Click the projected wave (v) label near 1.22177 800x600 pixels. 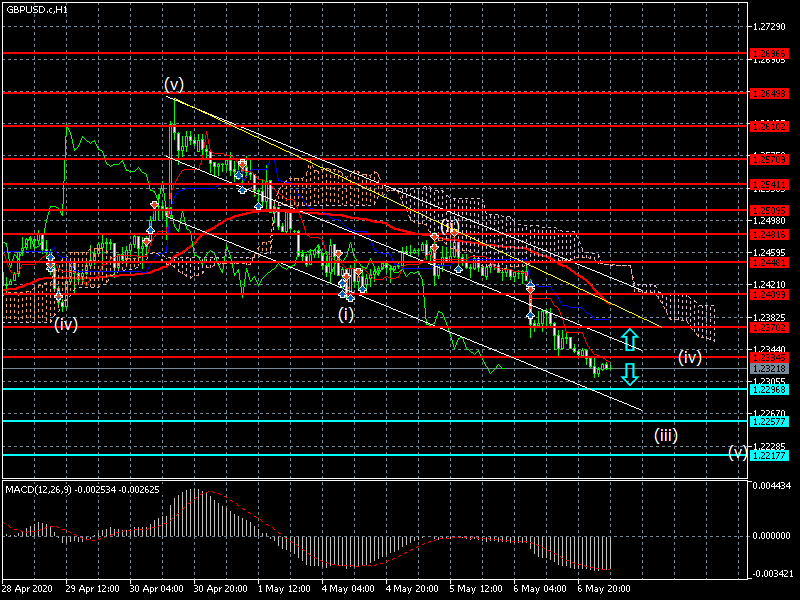pos(738,452)
